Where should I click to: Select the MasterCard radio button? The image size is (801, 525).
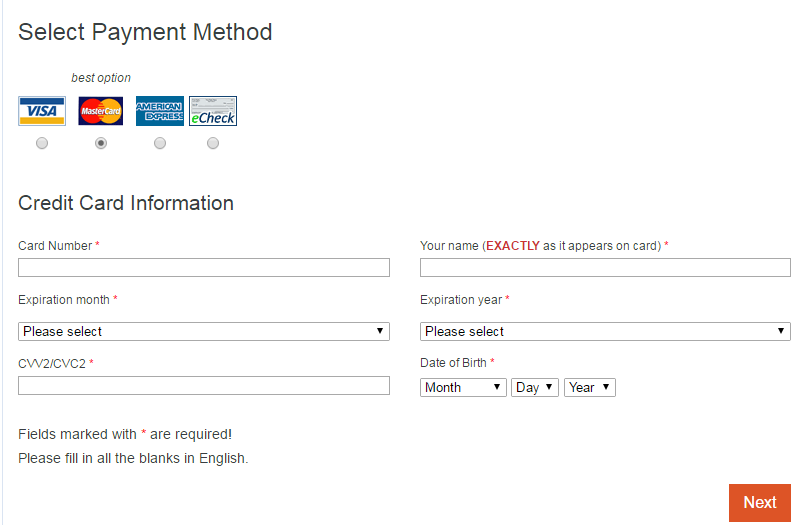coord(101,143)
